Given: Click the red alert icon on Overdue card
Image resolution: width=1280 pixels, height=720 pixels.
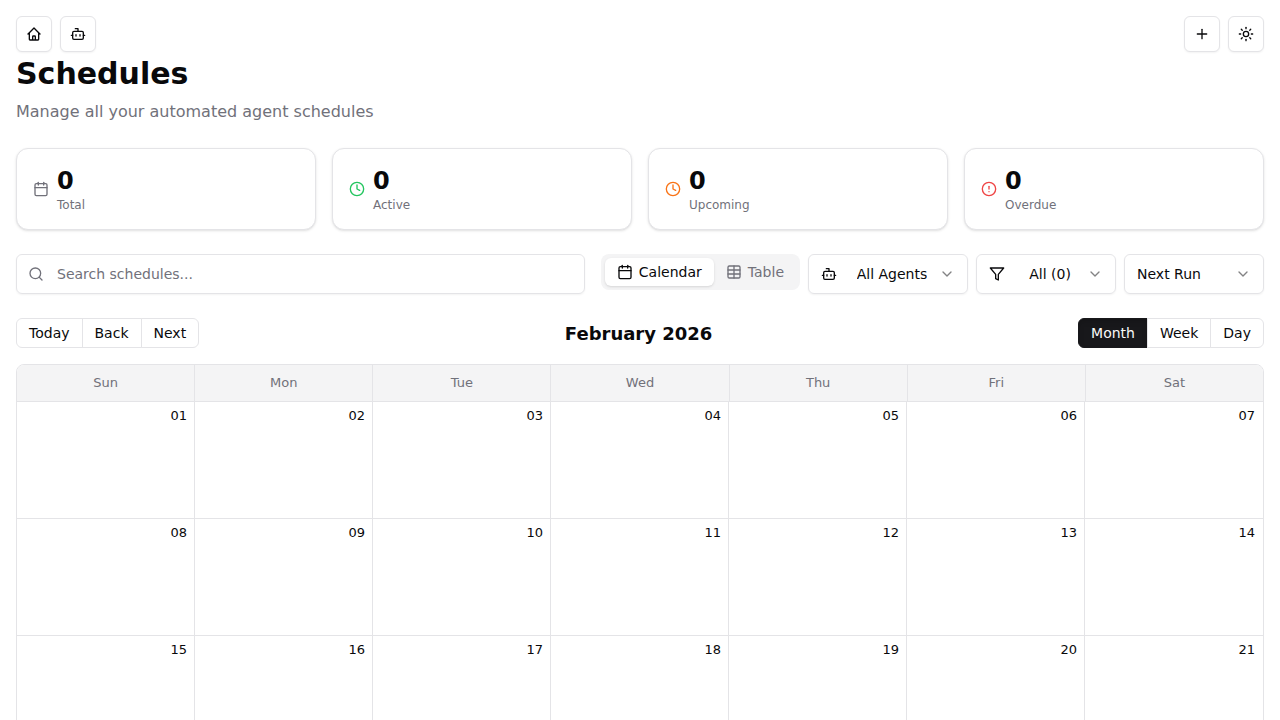Looking at the screenshot, I should pos(989,189).
